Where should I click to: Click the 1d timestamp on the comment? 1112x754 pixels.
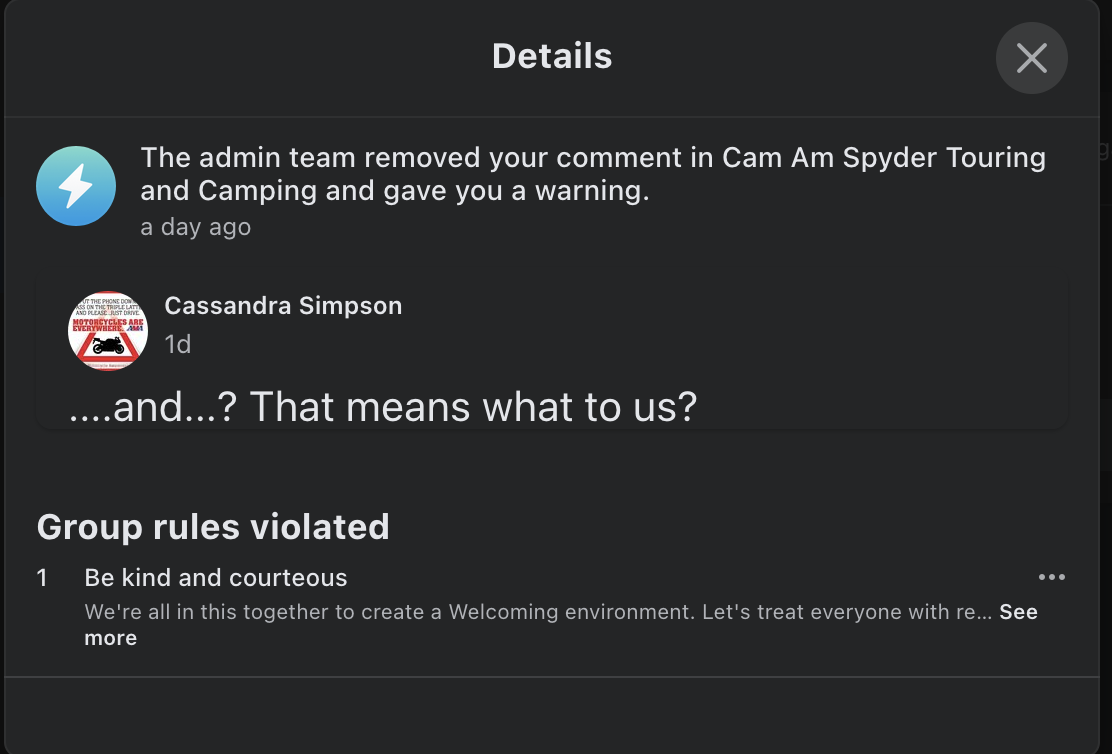tap(177, 344)
